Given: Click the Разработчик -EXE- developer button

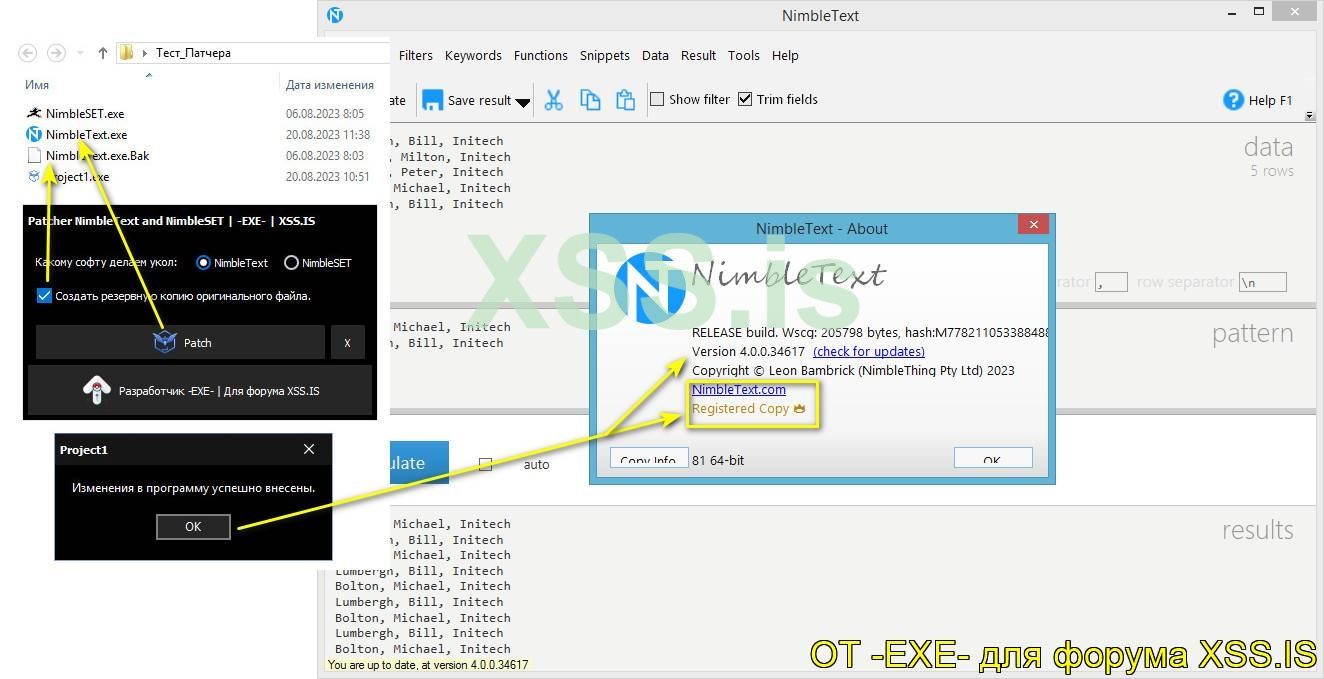Looking at the screenshot, I should coord(199,390).
